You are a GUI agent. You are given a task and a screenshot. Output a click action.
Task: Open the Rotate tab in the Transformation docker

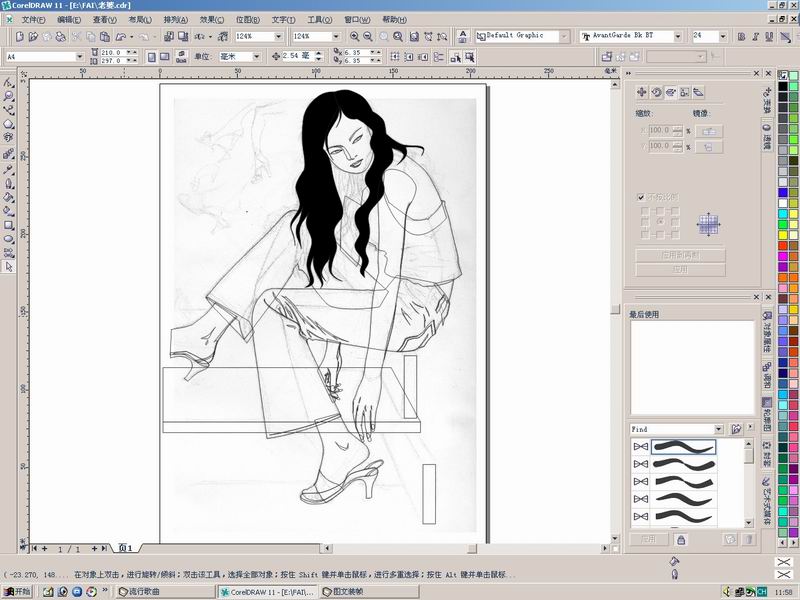tap(657, 92)
